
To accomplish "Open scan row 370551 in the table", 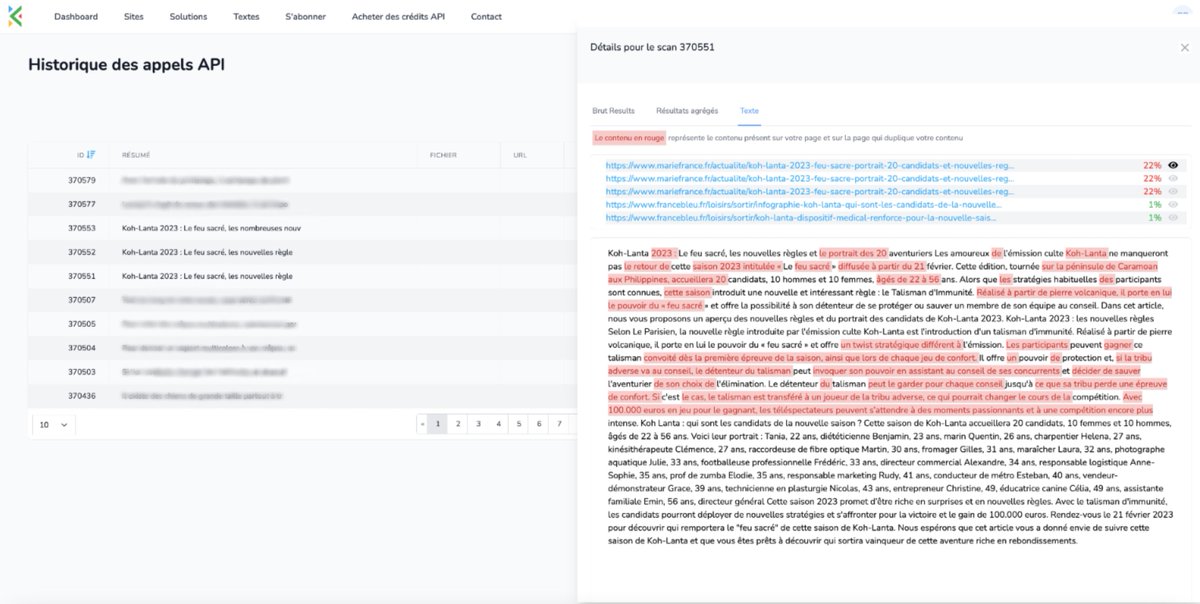I will pyautogui.click(x=302, y=276).
